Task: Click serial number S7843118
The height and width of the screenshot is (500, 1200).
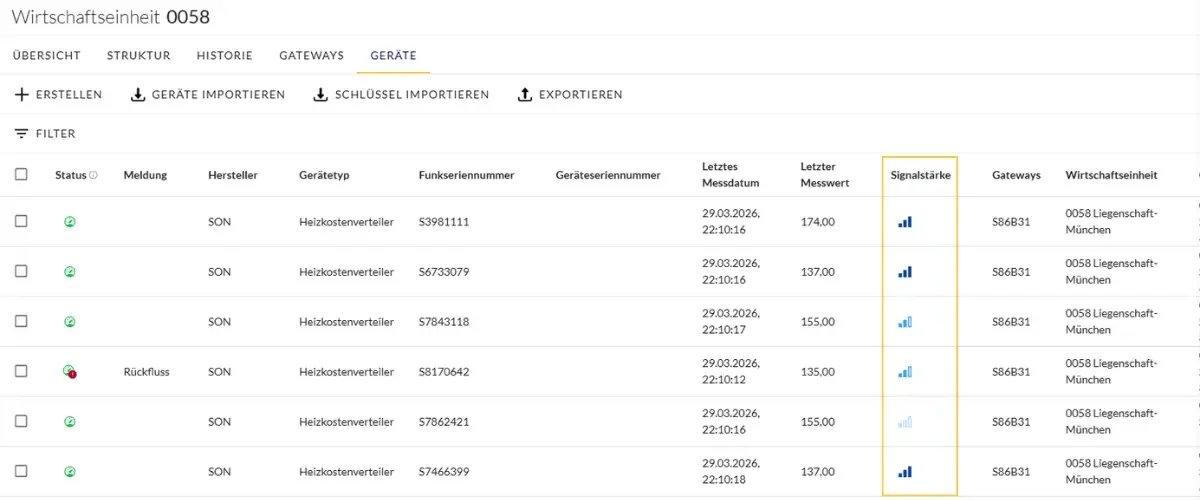Action: click(x=444, y=322)
